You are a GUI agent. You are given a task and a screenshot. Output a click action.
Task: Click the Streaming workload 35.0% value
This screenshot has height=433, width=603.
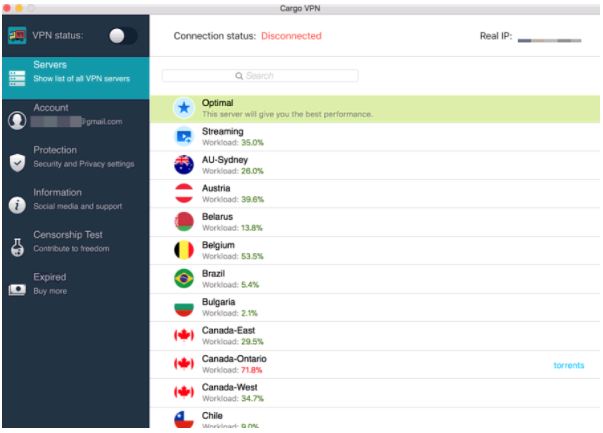click(252, 143)
